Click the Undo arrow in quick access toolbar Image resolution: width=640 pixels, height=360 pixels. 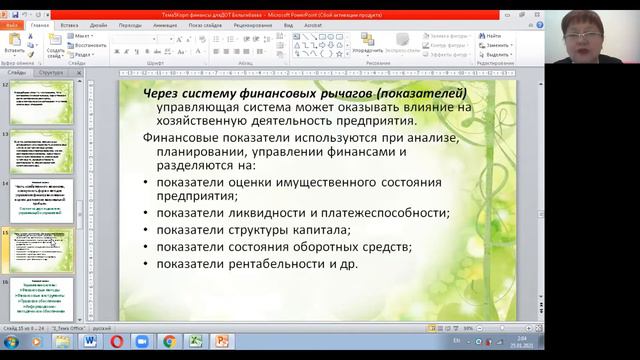[25, 15]
